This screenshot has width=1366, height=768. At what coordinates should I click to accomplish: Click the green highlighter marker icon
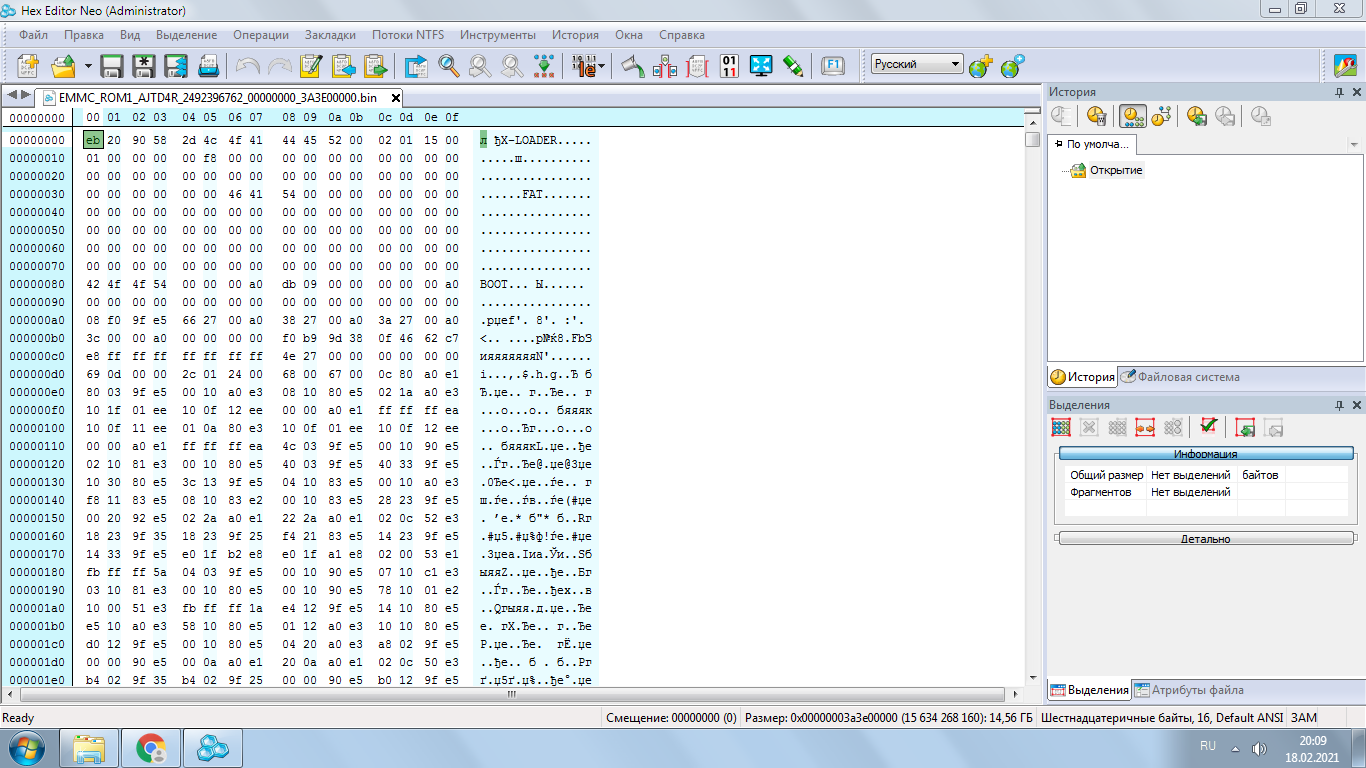click(x=793, y=66)
